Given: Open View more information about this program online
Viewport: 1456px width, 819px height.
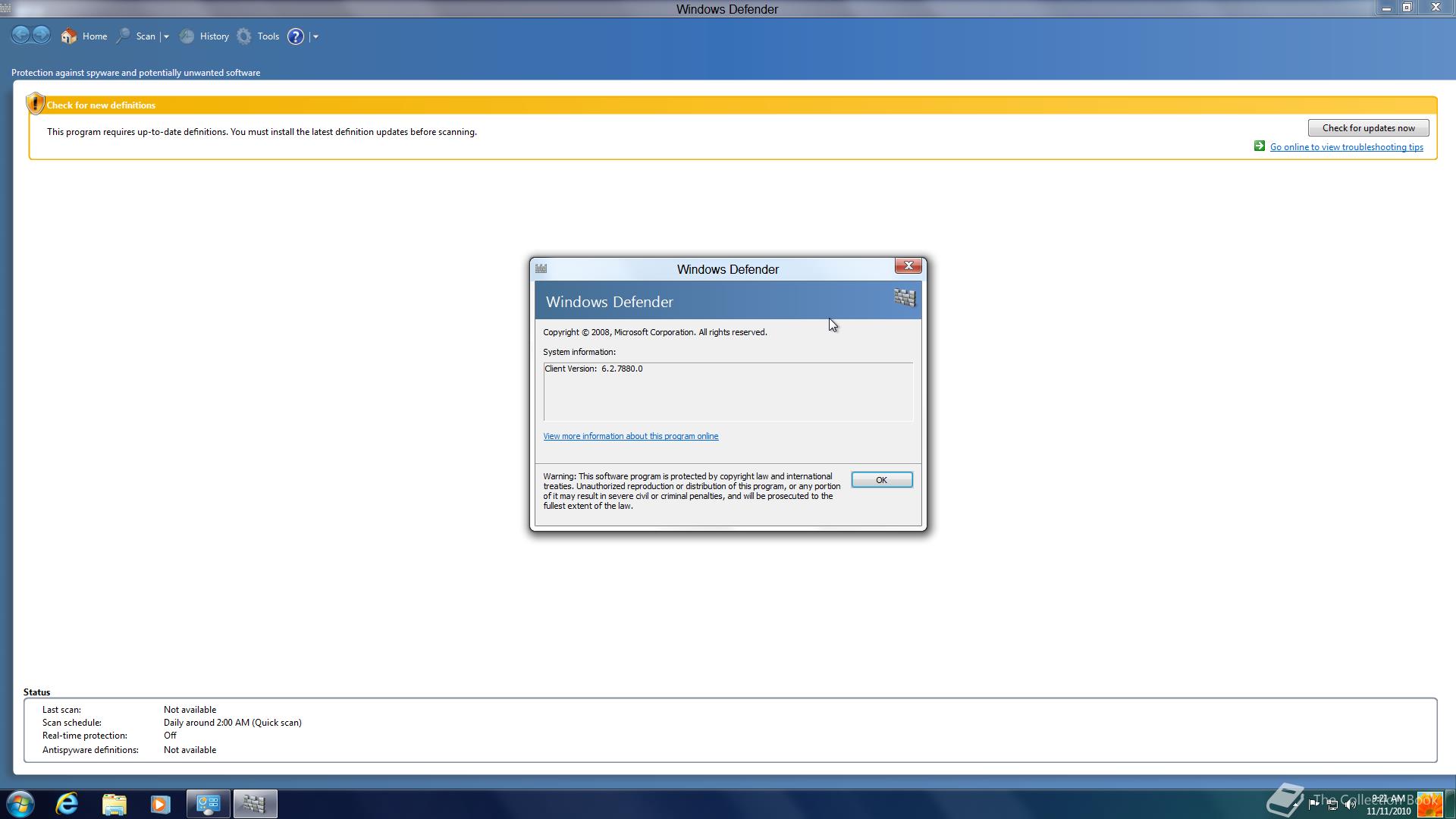Looking at the screenshot, I should (630, 436).
